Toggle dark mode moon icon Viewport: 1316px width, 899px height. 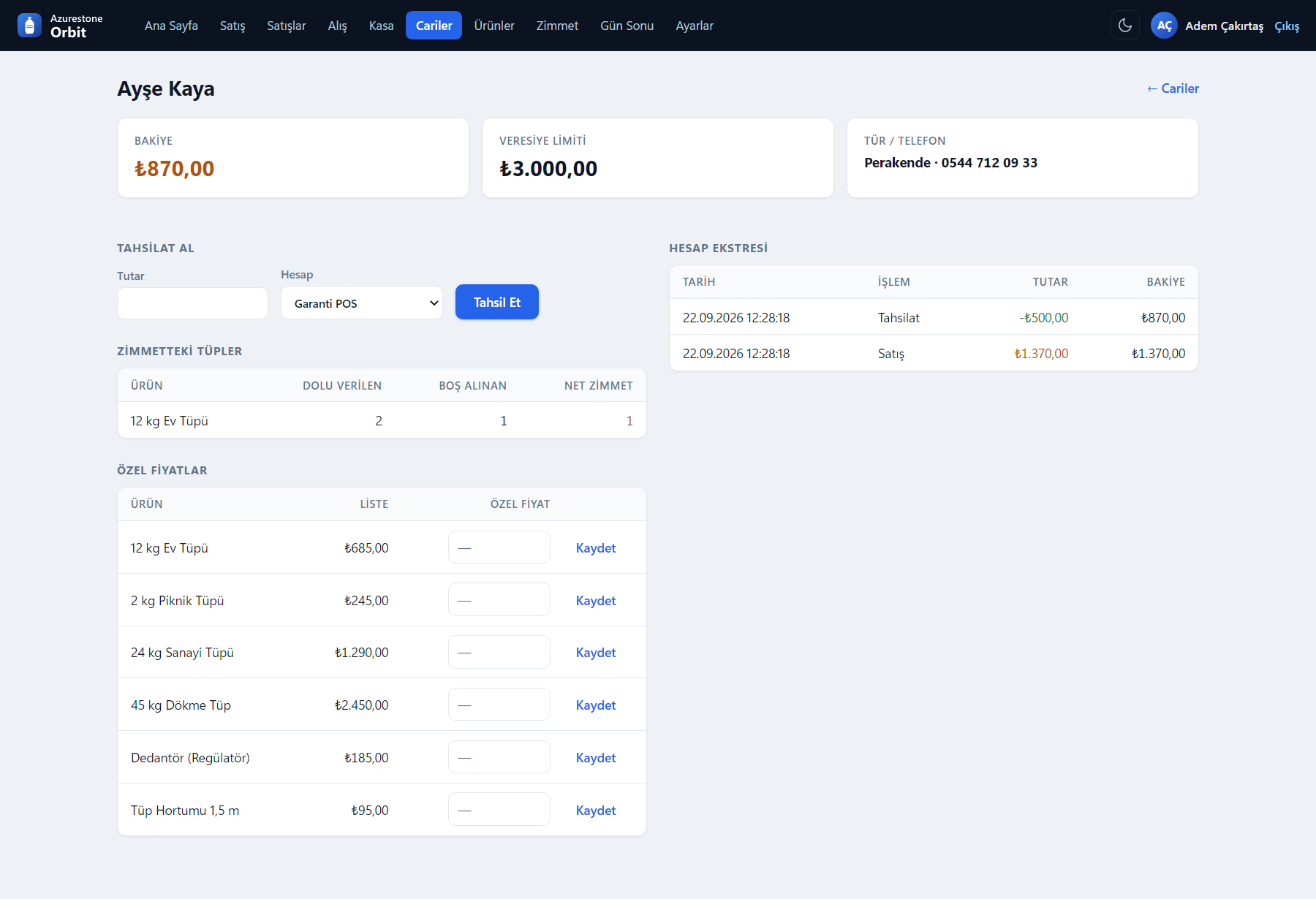tap(1125, 26)
